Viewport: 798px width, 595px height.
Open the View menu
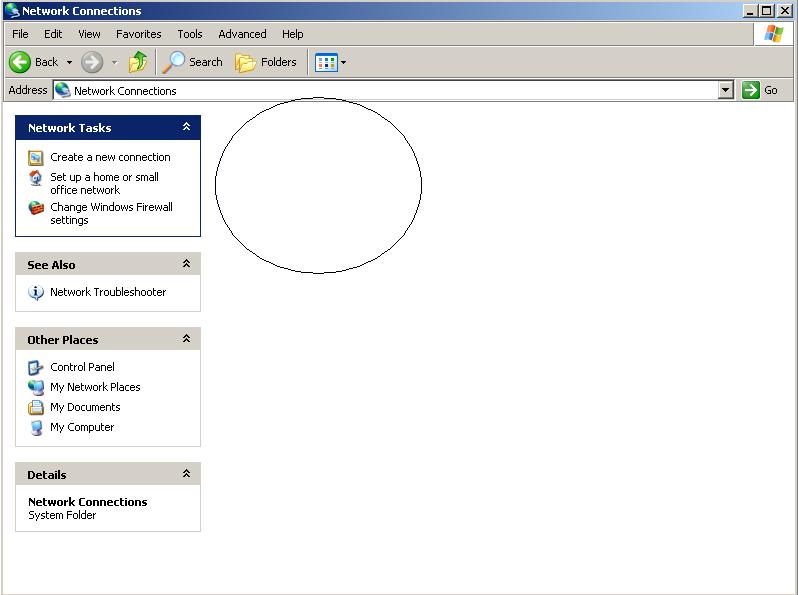click(89, 34)
